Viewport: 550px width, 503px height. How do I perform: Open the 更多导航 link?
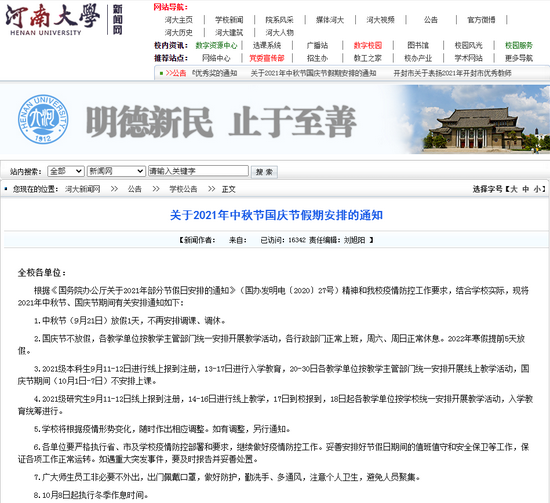(519, 58)
